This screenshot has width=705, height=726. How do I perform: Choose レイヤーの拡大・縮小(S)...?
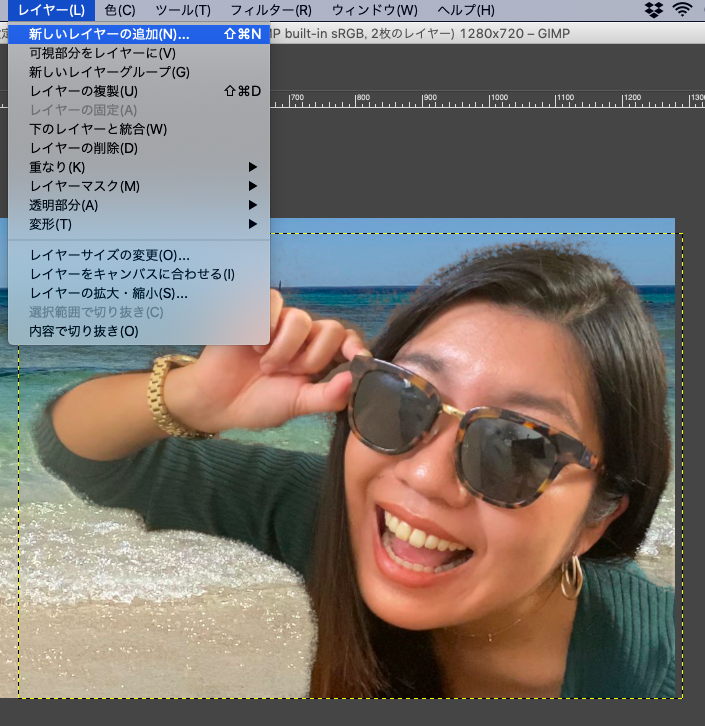(x=139, y=293)
